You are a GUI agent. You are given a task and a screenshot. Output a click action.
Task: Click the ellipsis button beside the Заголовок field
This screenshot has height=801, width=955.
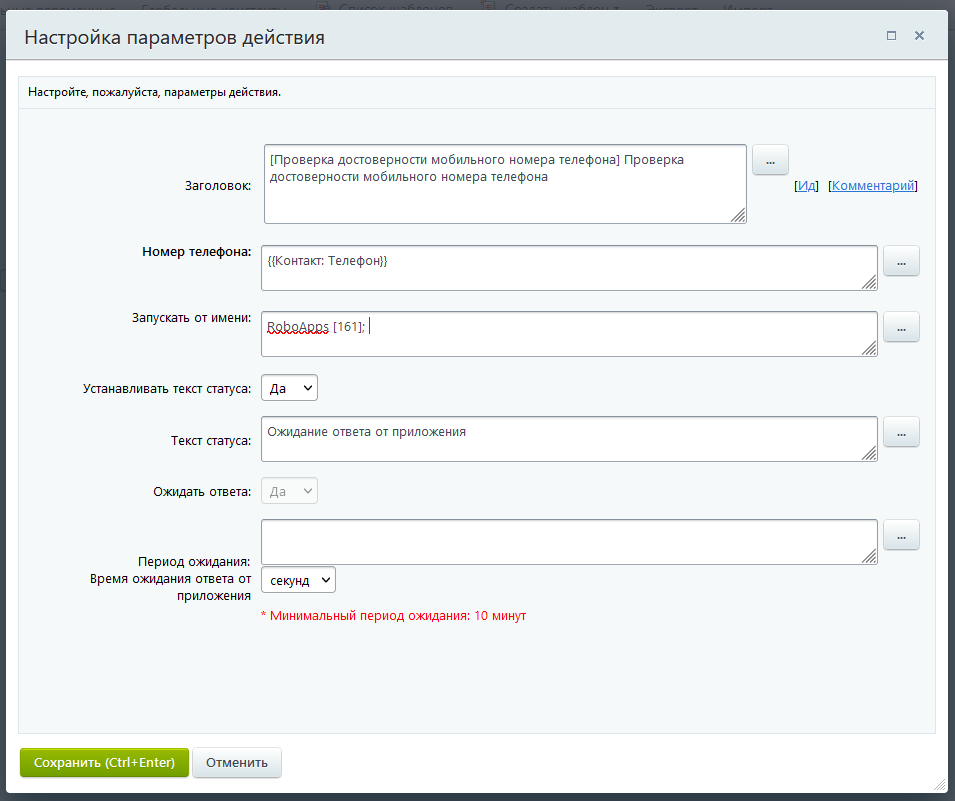[770, 160]
